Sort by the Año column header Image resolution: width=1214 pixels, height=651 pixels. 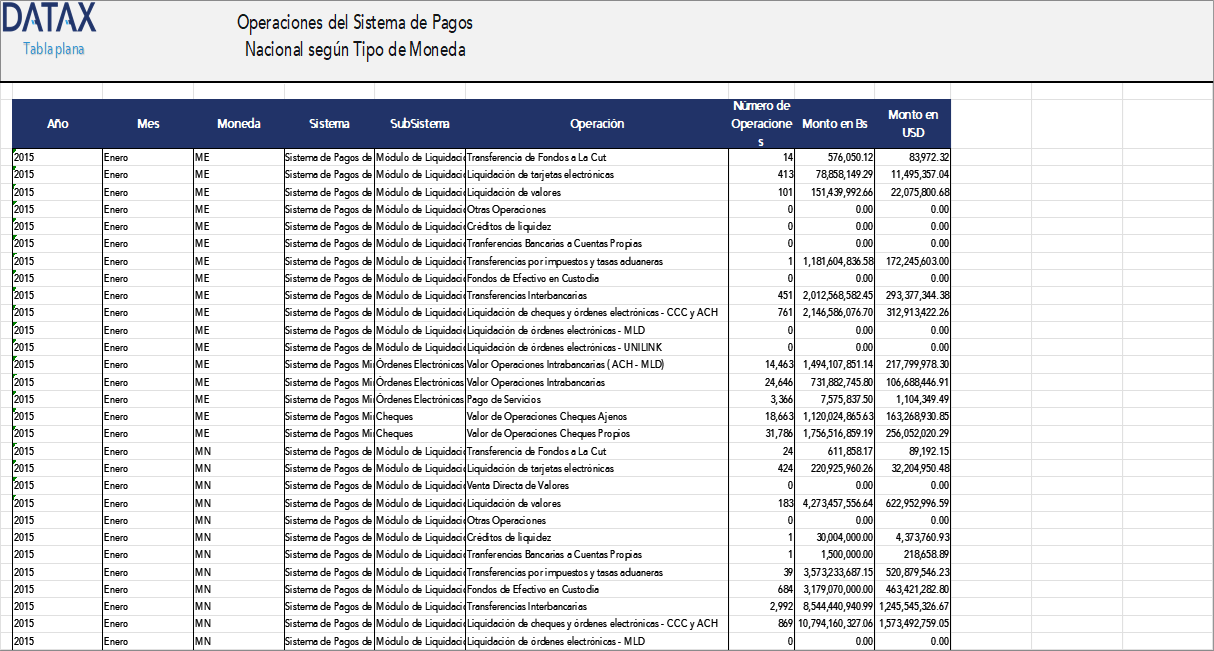(x=57, y=123)
